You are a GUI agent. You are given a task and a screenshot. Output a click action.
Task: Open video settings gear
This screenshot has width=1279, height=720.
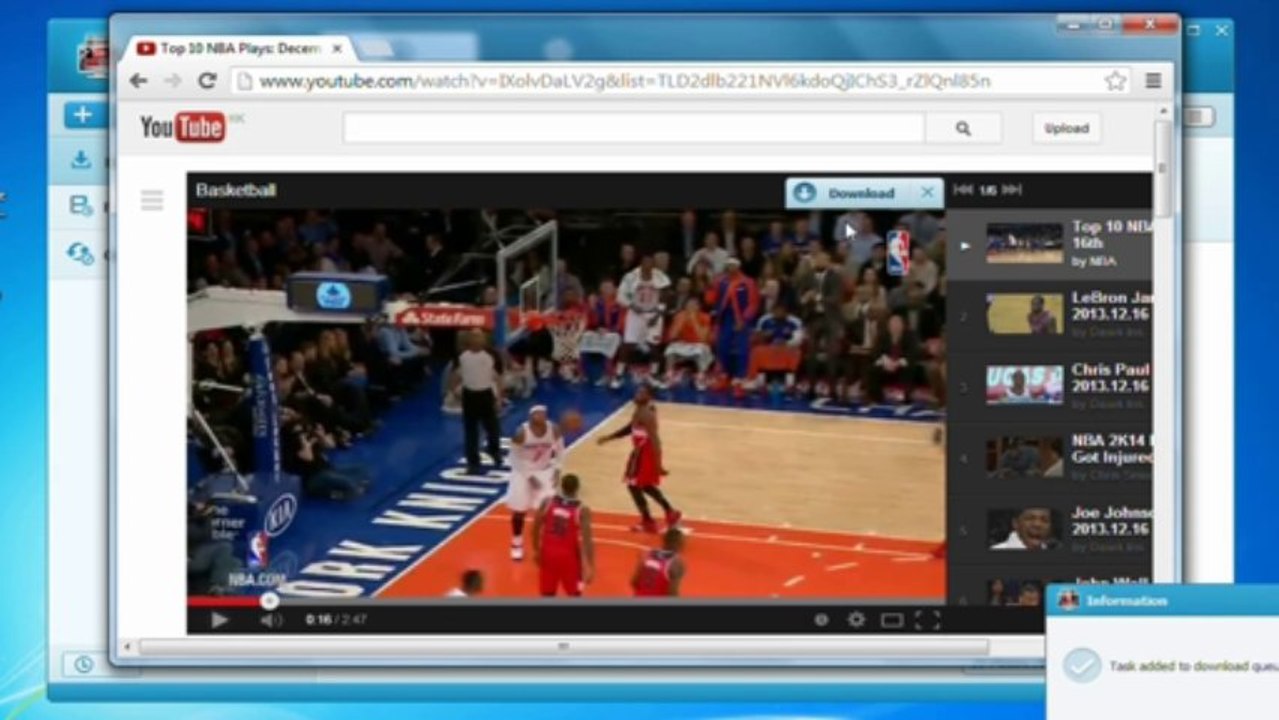[x=856, y=620]
